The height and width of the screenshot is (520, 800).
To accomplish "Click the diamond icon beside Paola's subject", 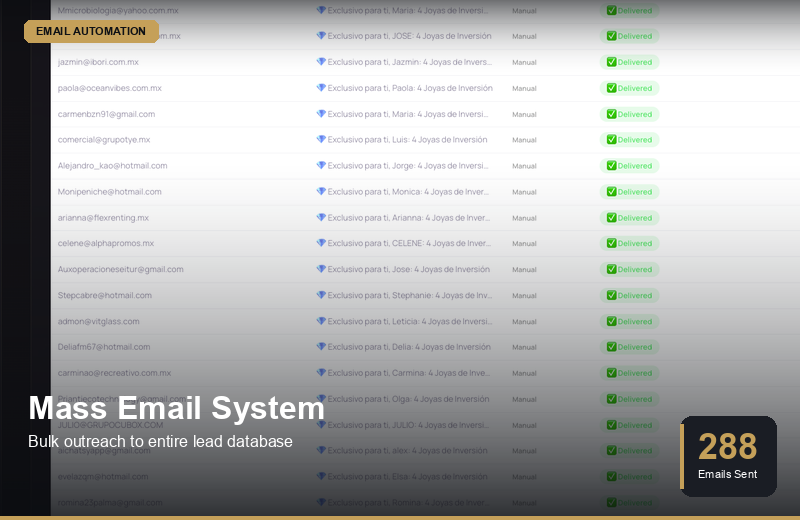I will coord(321,88).
